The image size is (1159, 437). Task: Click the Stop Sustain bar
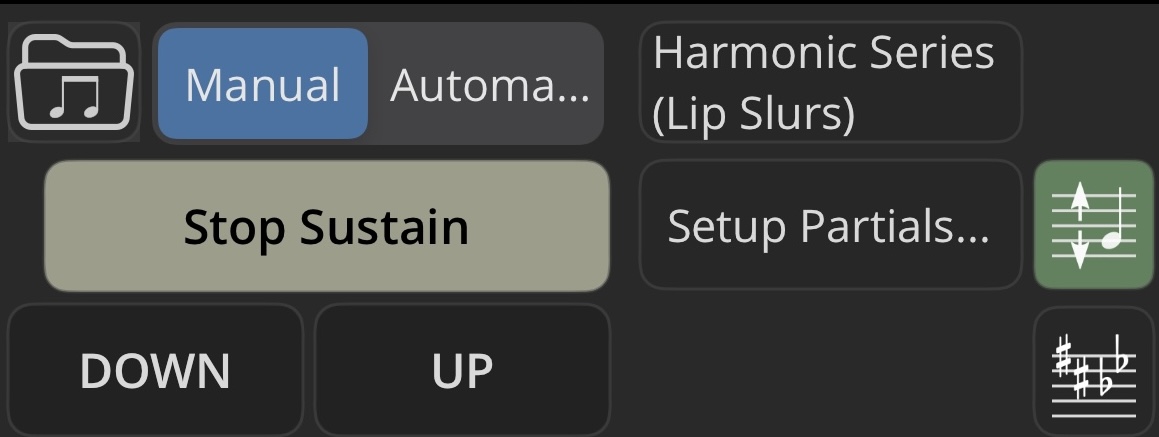pos(327,226)
